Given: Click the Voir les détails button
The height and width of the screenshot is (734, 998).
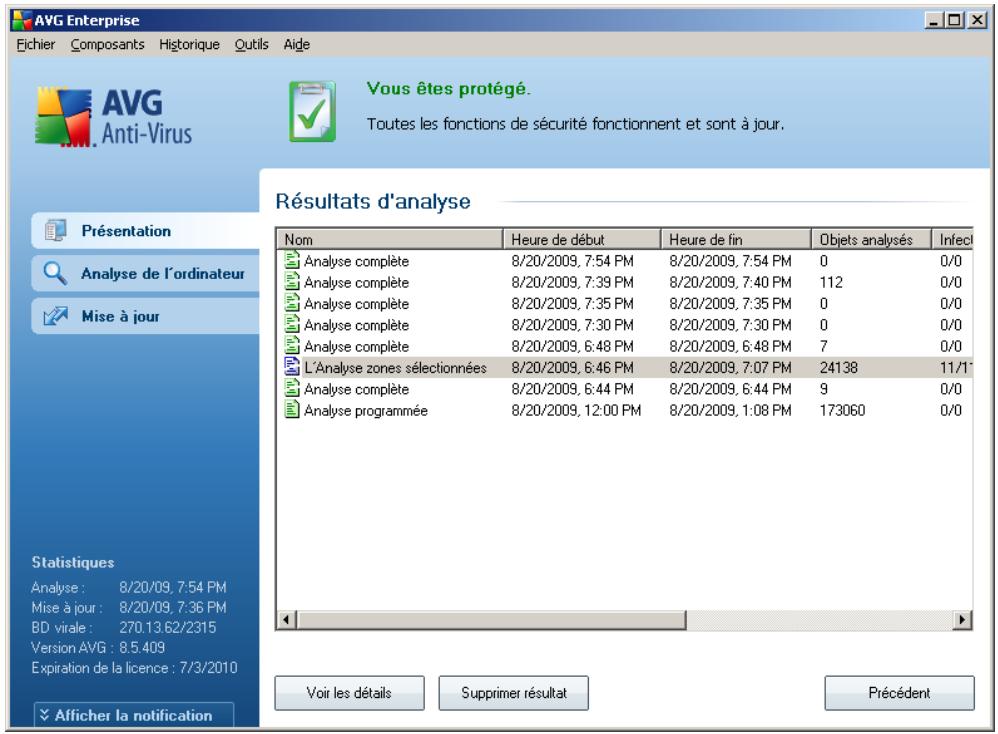Looking at the screenshot, I should (x=349, y=693).
